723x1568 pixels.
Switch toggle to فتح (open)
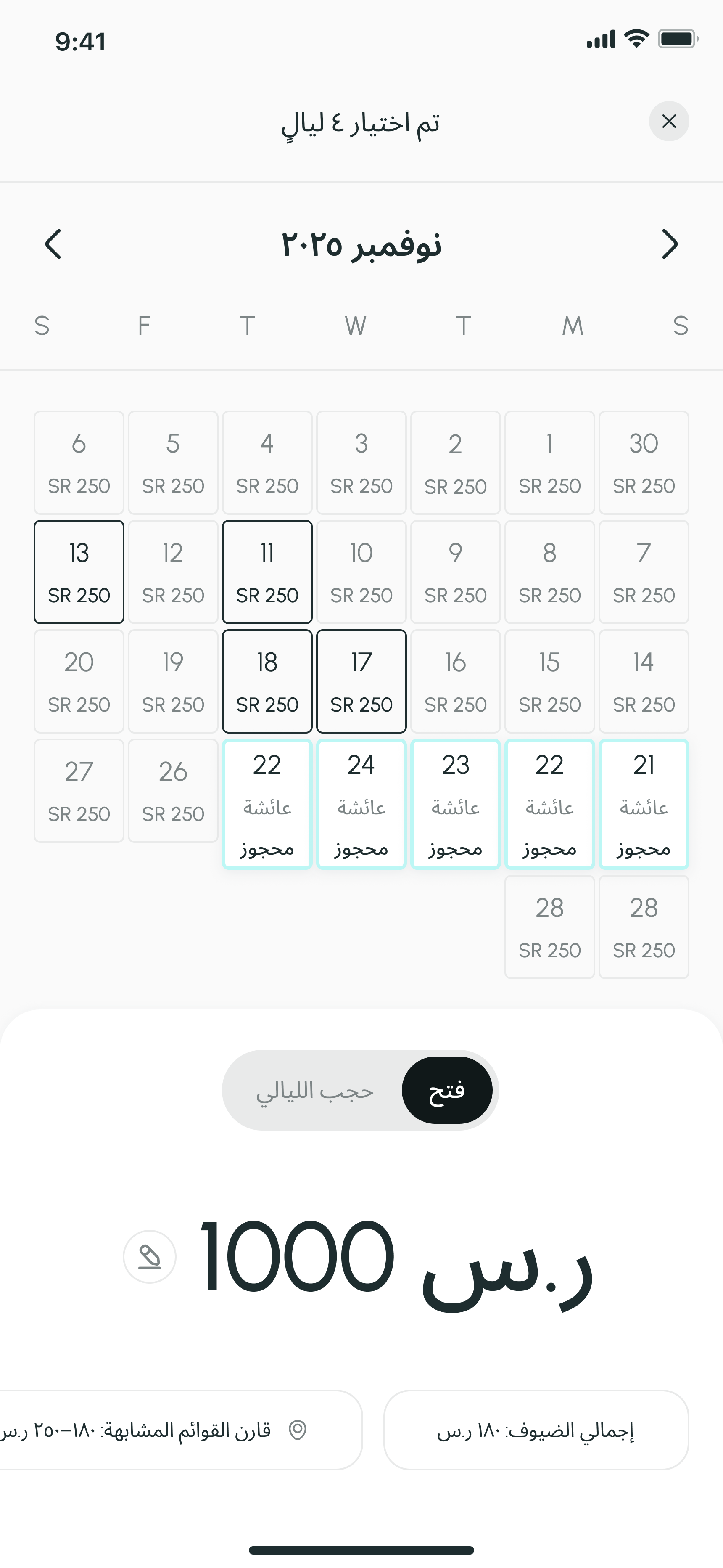[447, 1090]
